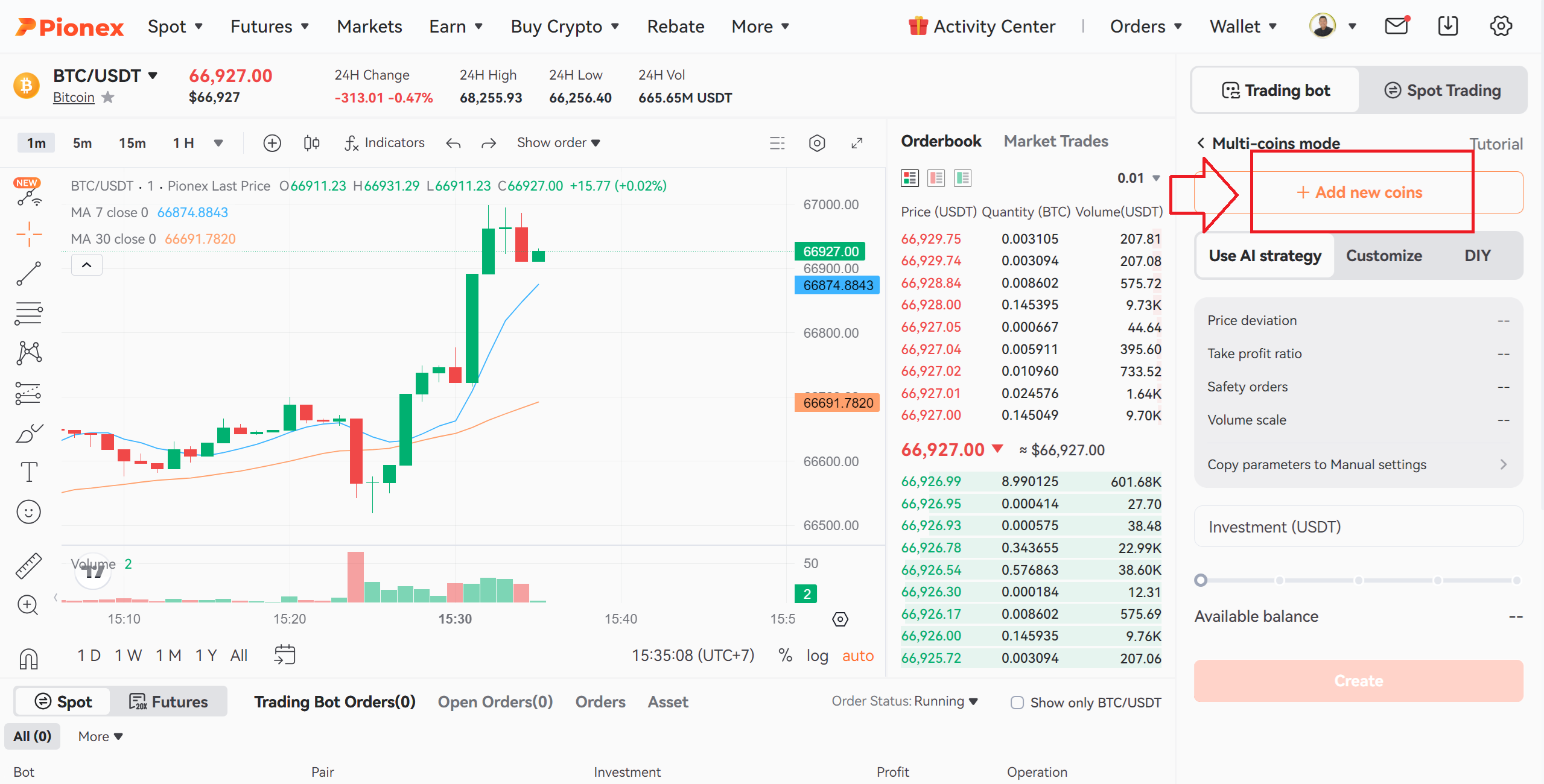The image size is (1544, 784).
Task: Toggle log scale on chart
Action: click(x=817, y=656)
